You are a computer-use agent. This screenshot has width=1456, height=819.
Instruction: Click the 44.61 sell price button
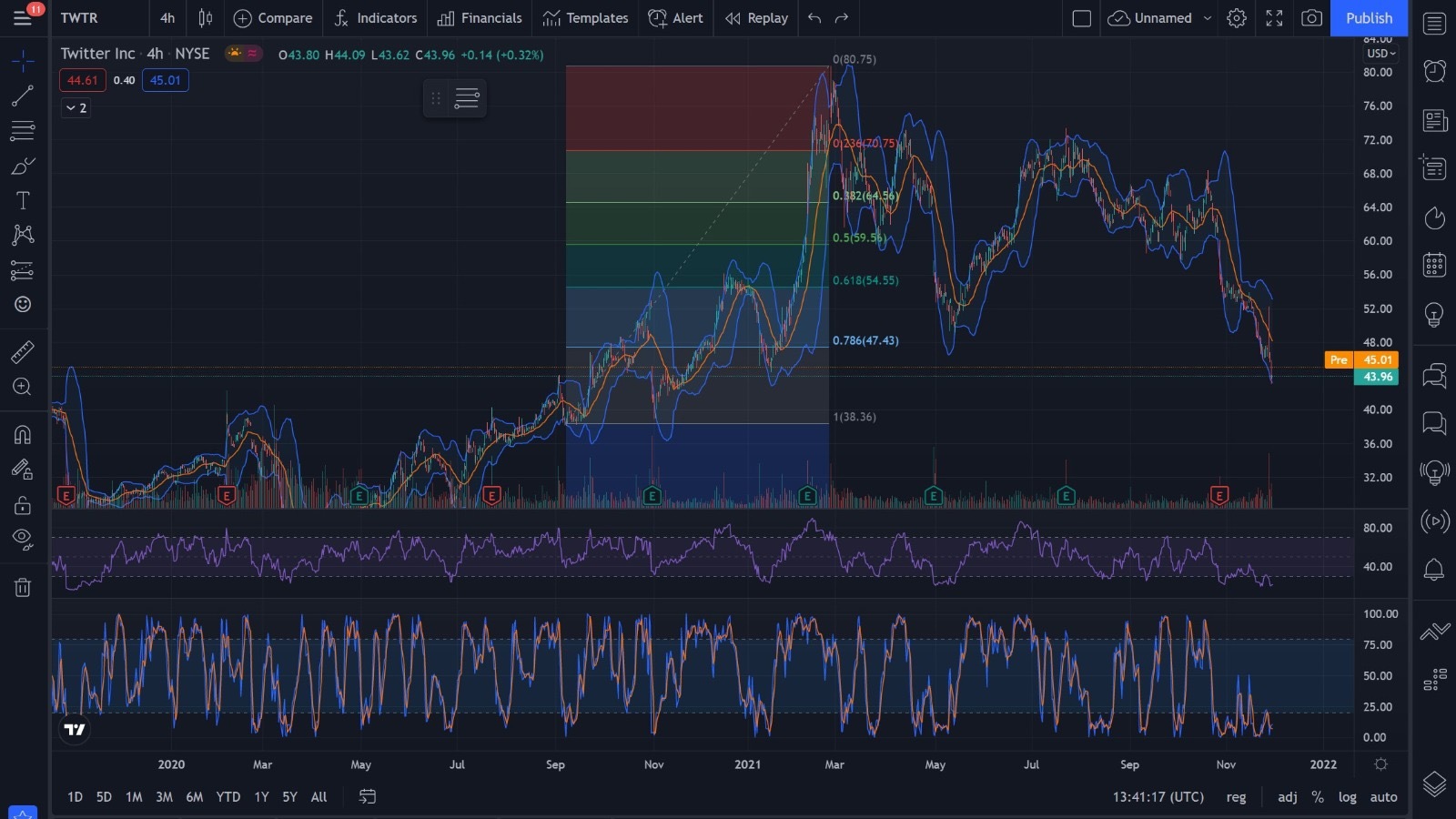pyautogui.click(x=83, y=80)
